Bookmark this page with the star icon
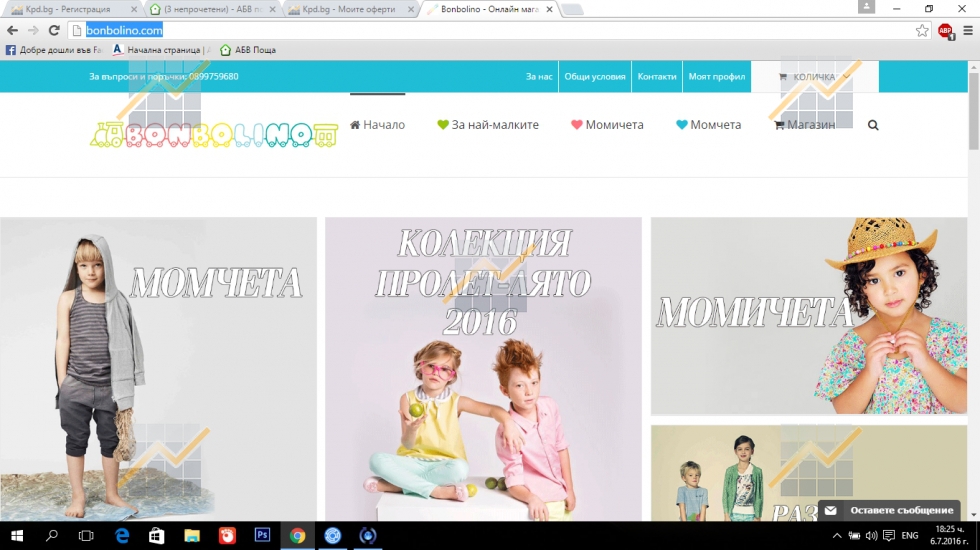This screenshot has width=980, height=550. point(922,31)
